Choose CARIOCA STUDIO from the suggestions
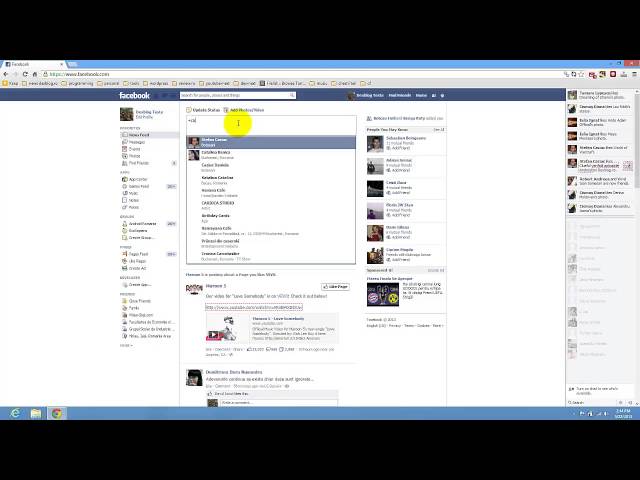This screenshot has height=480, width=640. point(271,205)
